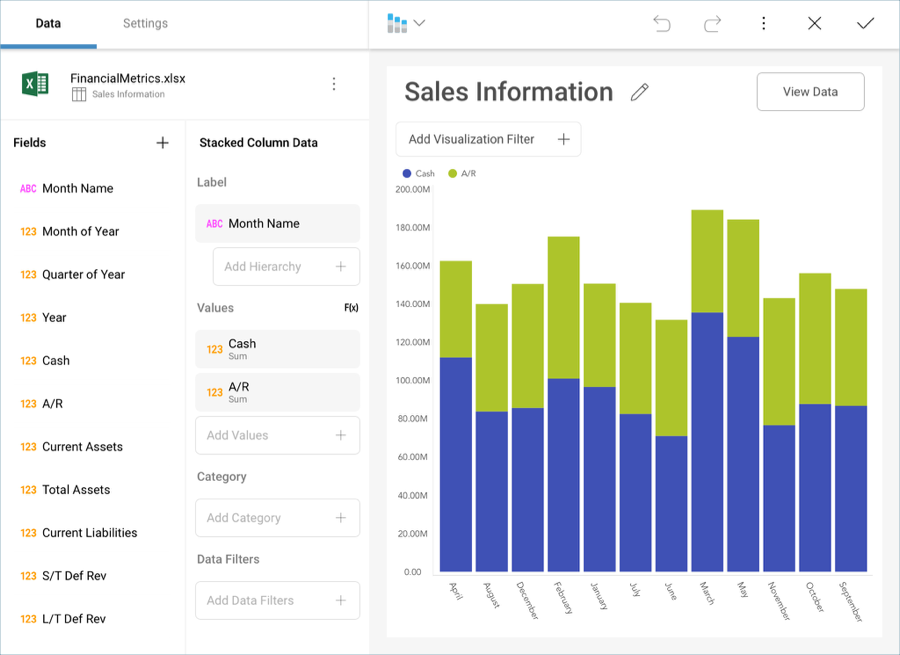Click Add Visualization Filter button
The width and height of the screenshot is (900, 655).
488,139
